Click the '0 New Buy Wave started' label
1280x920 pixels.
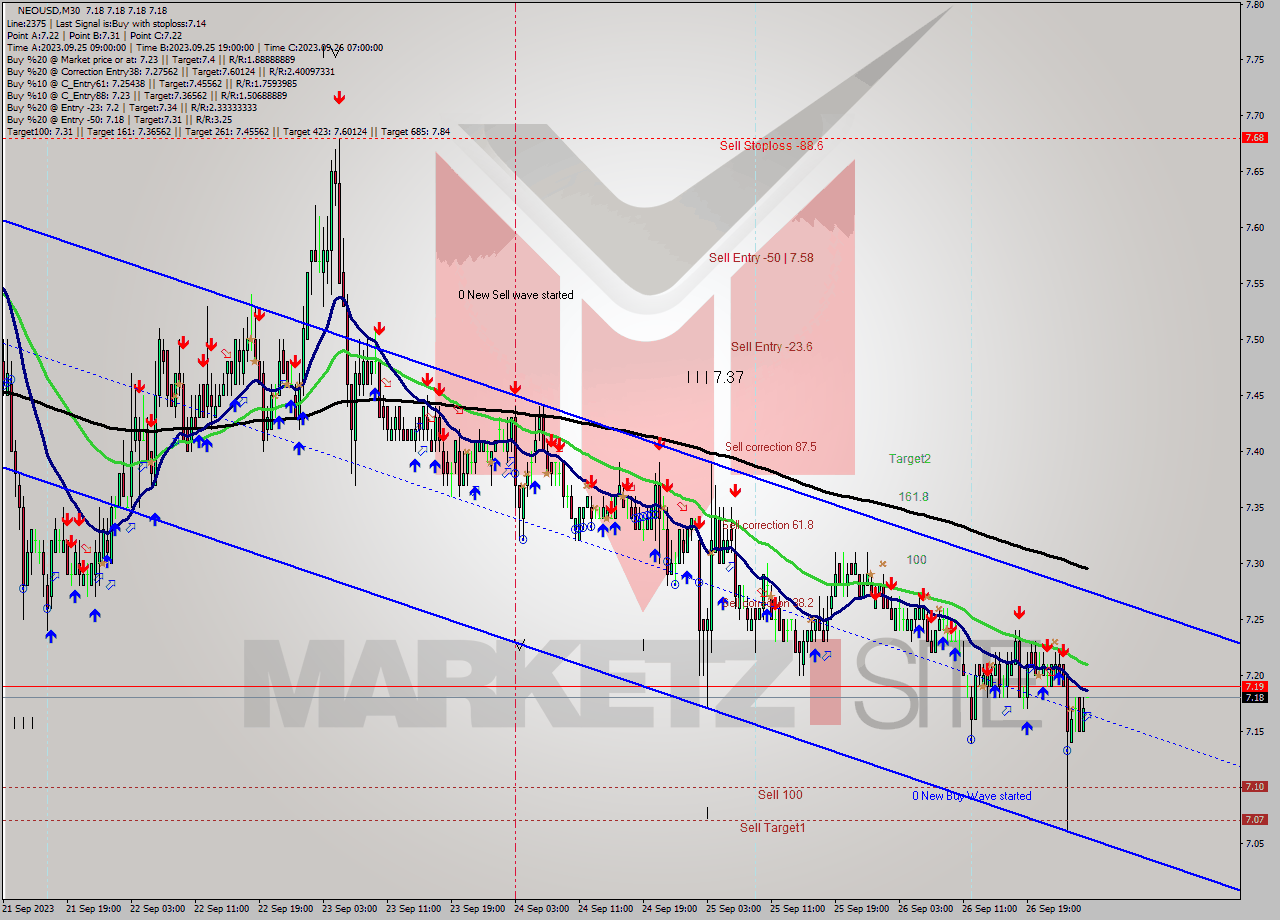click(971, 796)
